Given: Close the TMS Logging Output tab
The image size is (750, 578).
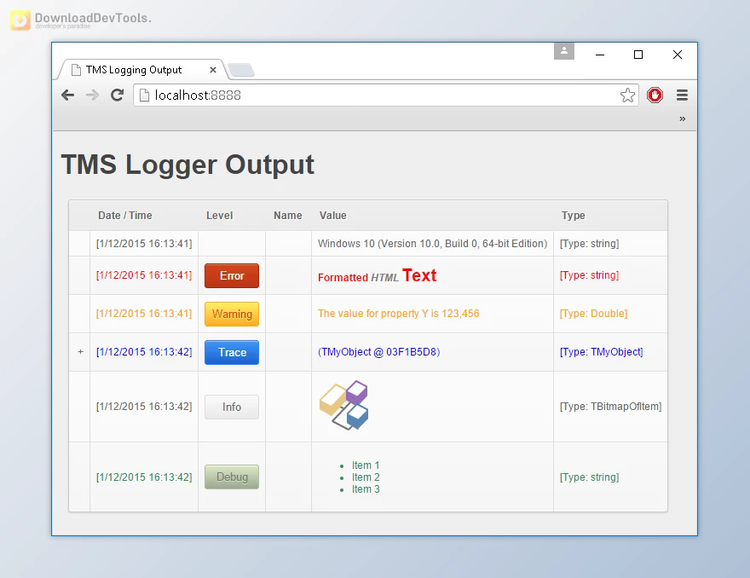Looking at the screenshot, I should point(213,70).
